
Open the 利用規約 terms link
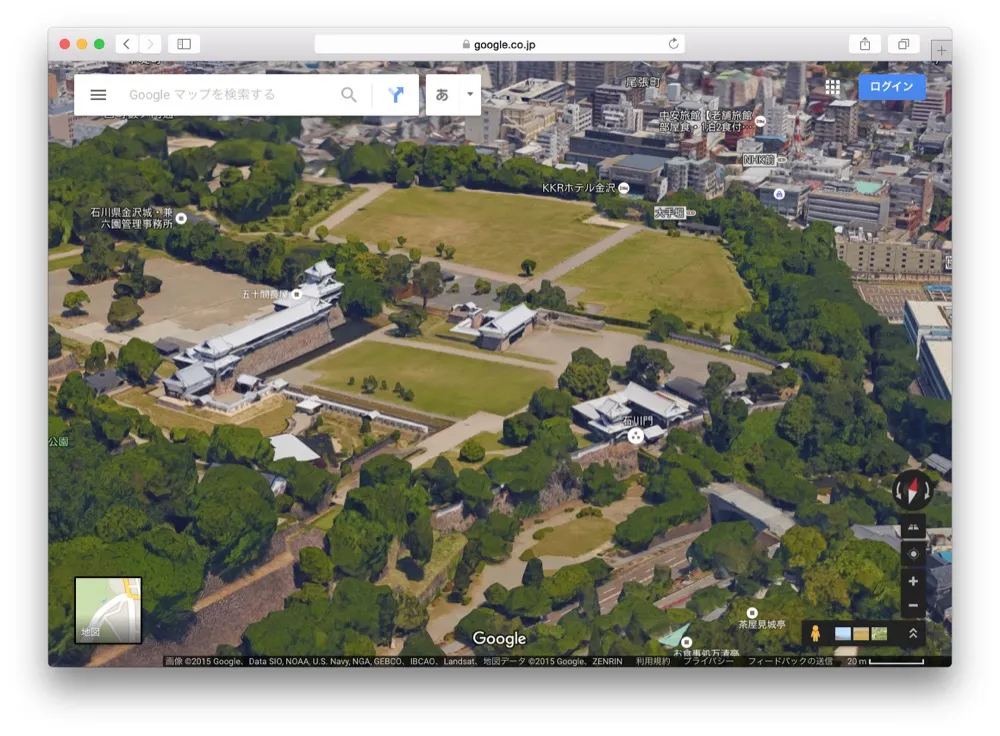click(657, 661)
